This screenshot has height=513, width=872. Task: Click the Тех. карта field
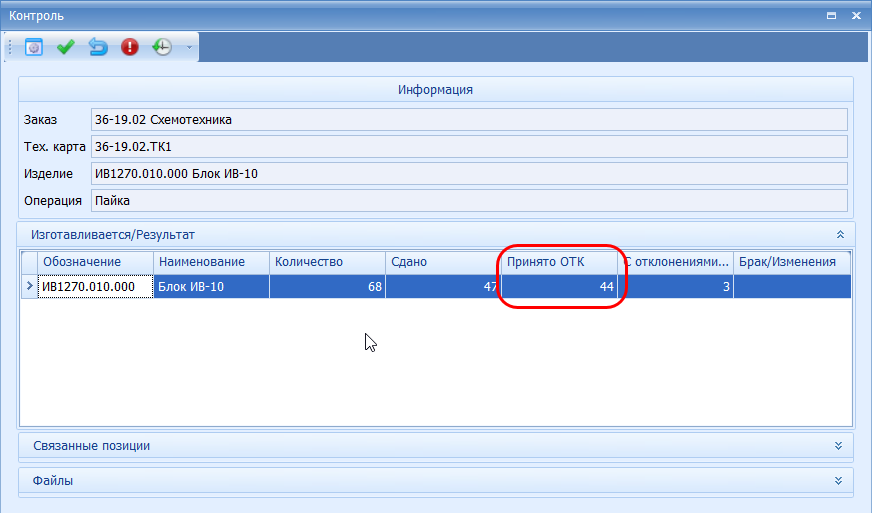(468, 147)
